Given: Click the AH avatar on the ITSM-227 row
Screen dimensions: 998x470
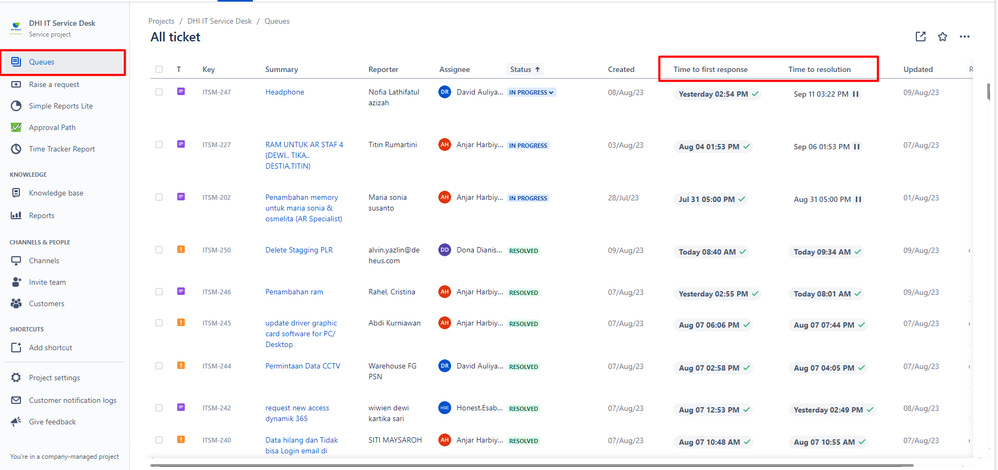Looking at the screenshot, I should pos(445,145).
